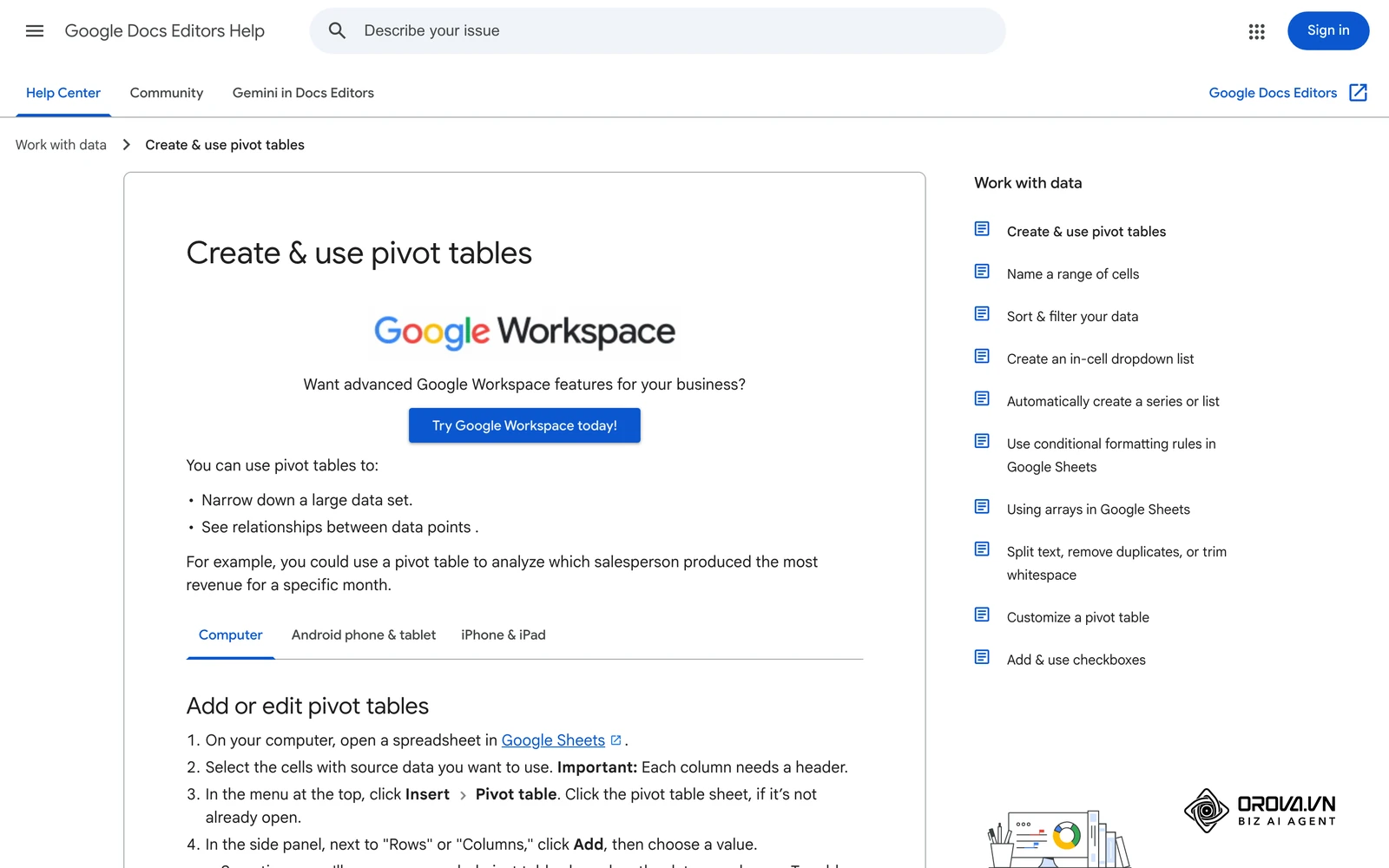Open Add & use checkboxes article
The image size is (1389, 868).
click(x=1076, y=661)
